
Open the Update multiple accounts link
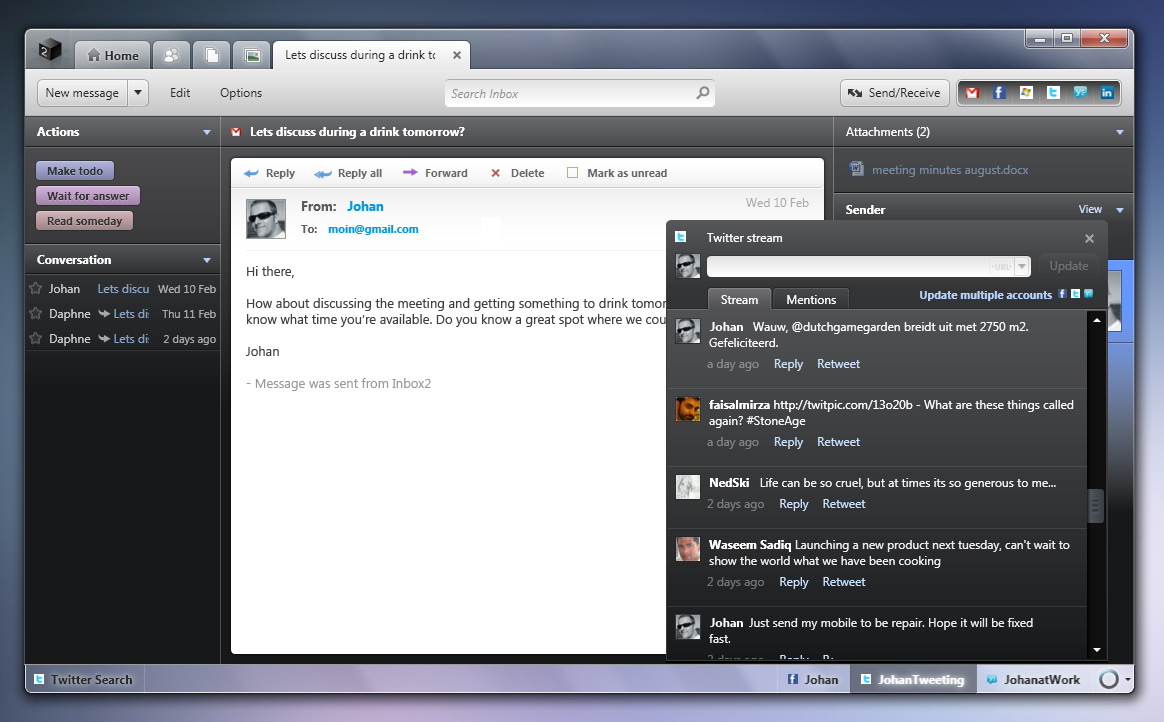(985, 295)
